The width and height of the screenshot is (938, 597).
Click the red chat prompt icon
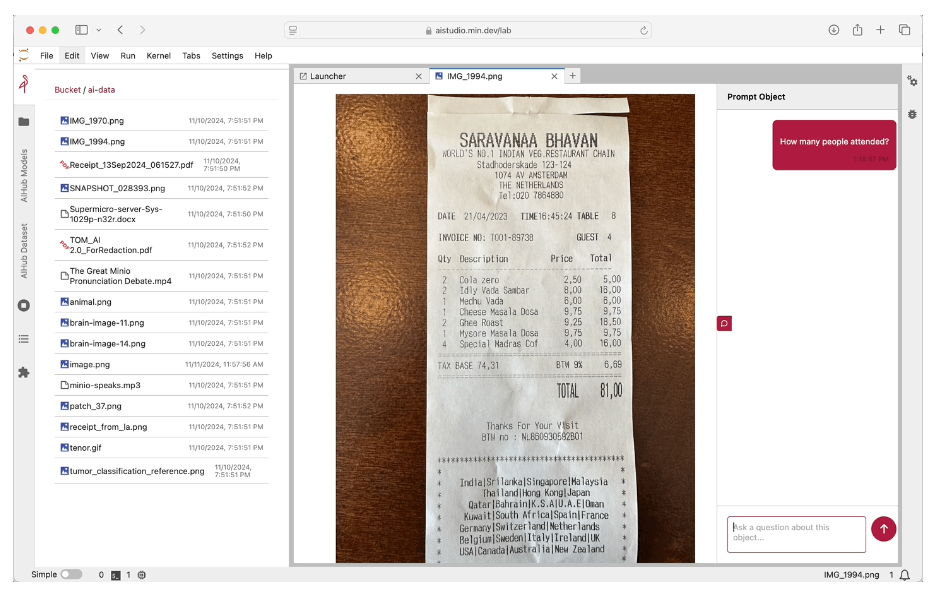[x=724, y=323]
